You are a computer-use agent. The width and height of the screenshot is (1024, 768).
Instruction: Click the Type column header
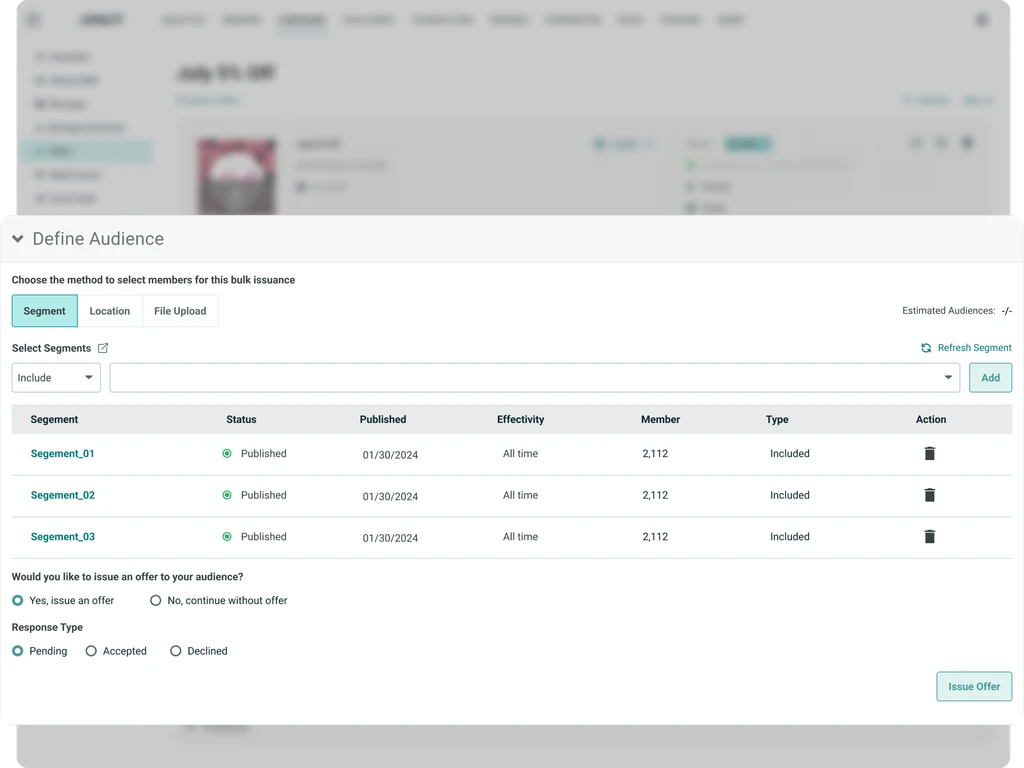click(x=777, y=419)
